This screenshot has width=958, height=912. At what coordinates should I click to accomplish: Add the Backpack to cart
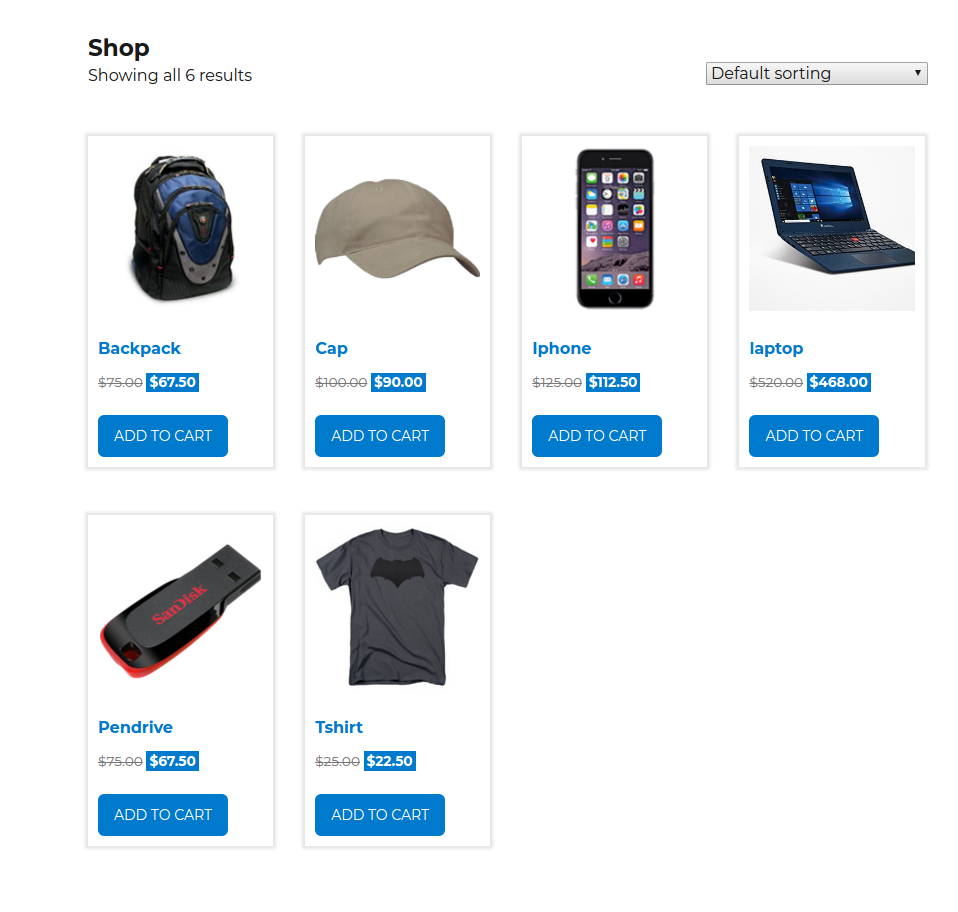[163, 436]
